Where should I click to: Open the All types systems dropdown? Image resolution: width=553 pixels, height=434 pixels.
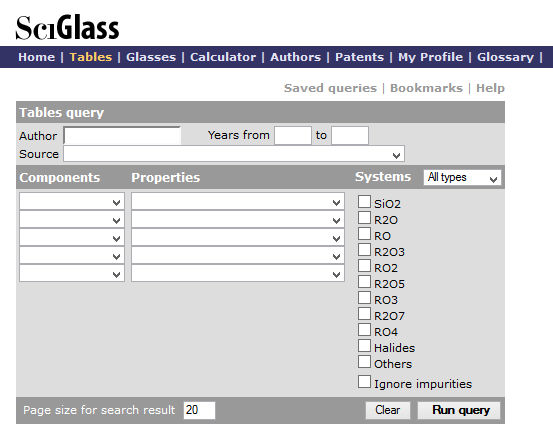[462, 177]
